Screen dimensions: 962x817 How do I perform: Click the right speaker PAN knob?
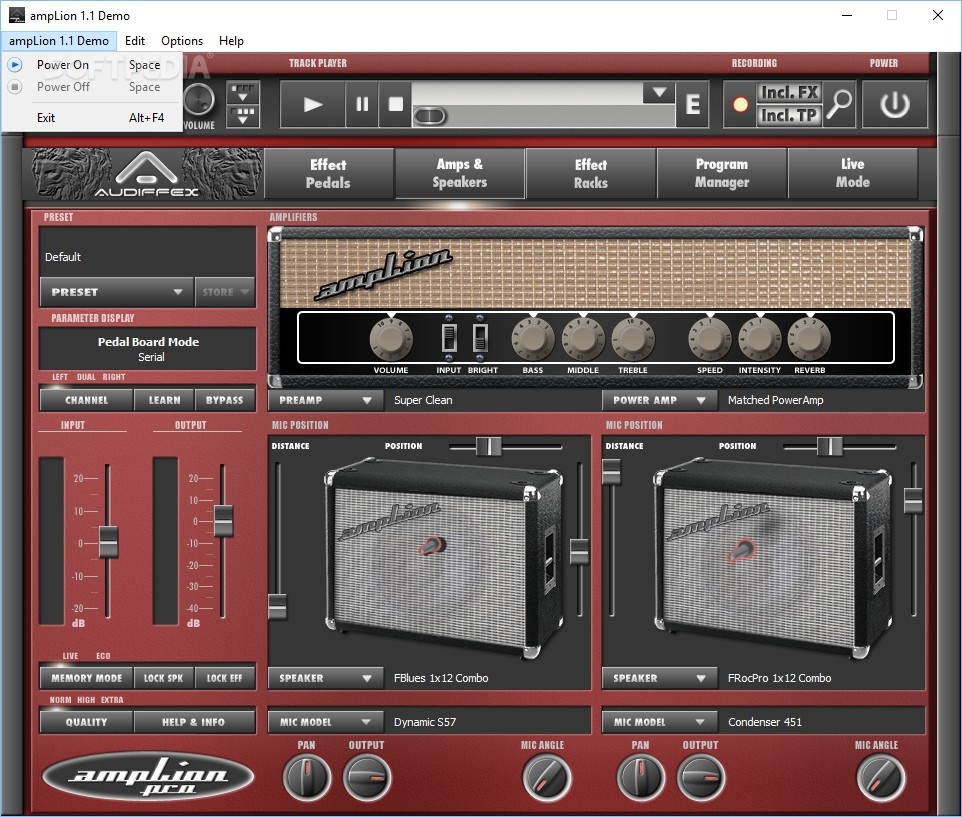(641, 777)
